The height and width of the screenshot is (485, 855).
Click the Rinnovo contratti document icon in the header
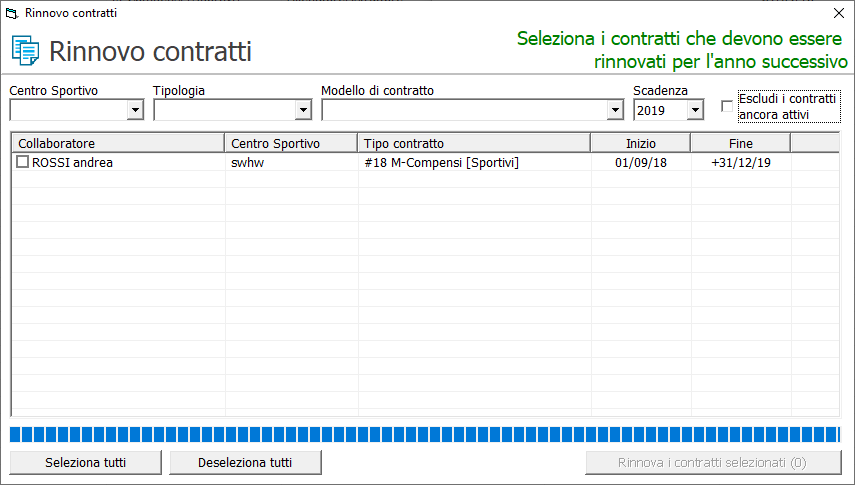click(25, 51)
